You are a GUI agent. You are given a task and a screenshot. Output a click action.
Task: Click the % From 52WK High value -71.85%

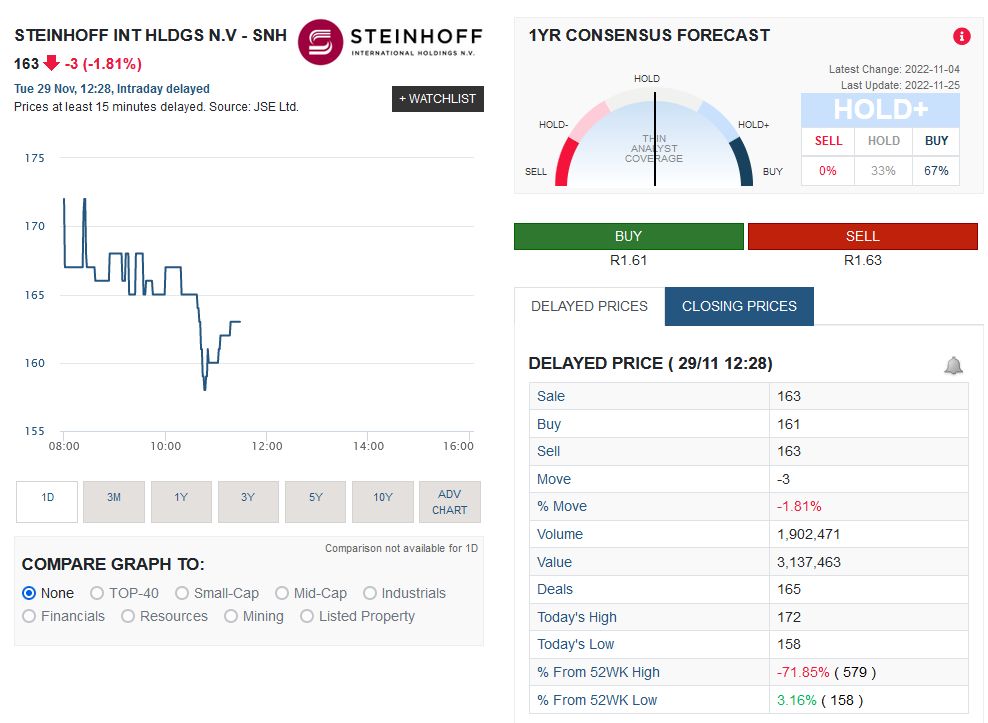click(x=803, y=673)
